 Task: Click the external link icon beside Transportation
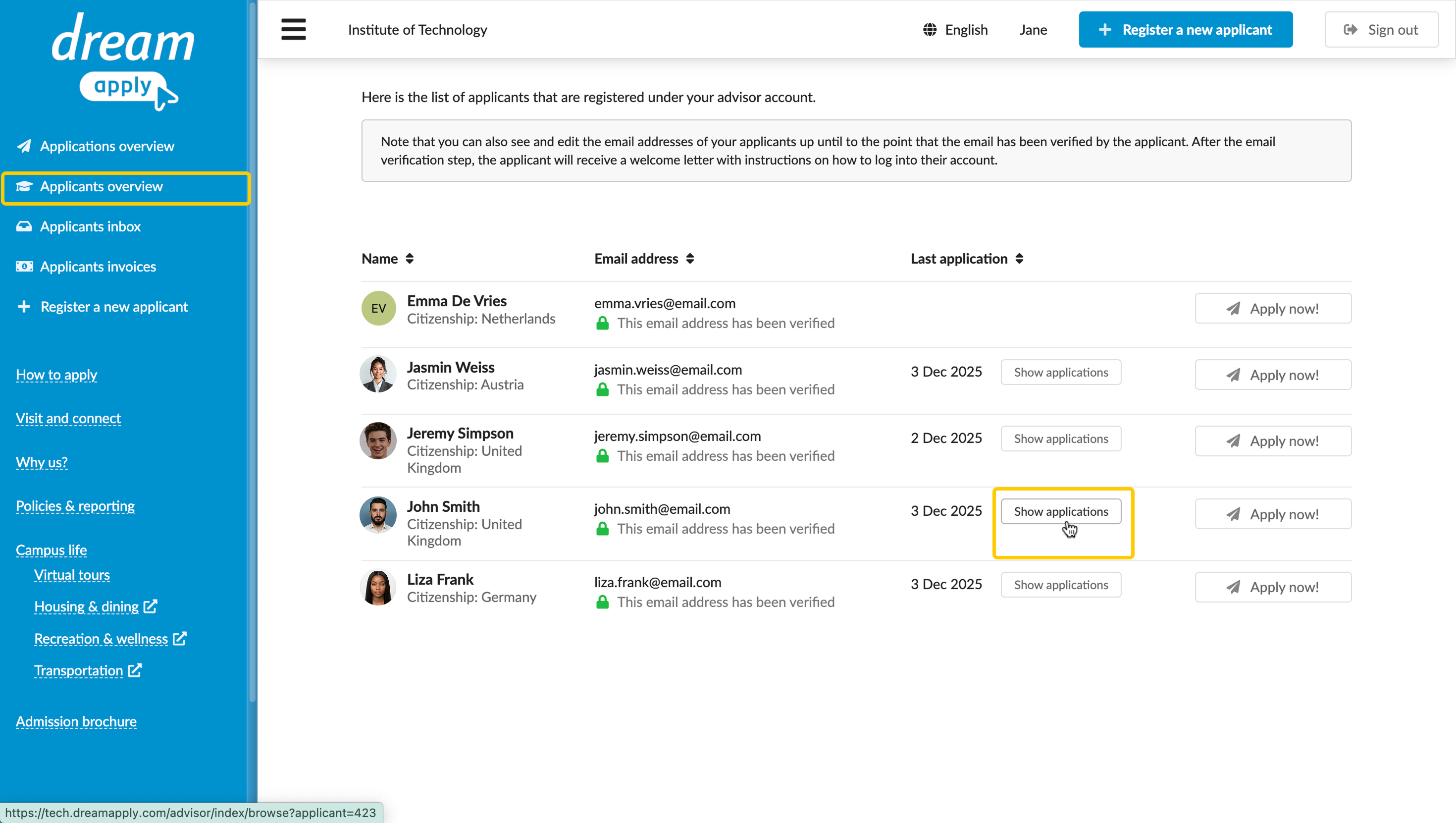tap(135, 670)
